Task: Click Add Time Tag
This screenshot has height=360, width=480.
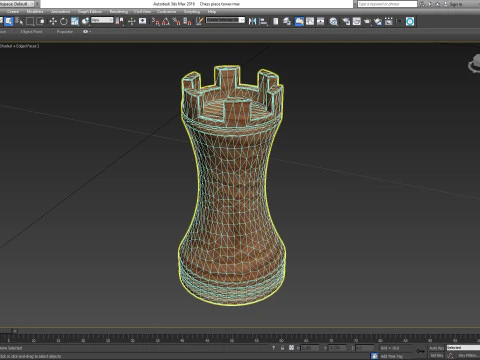Action: click(392, 356)
